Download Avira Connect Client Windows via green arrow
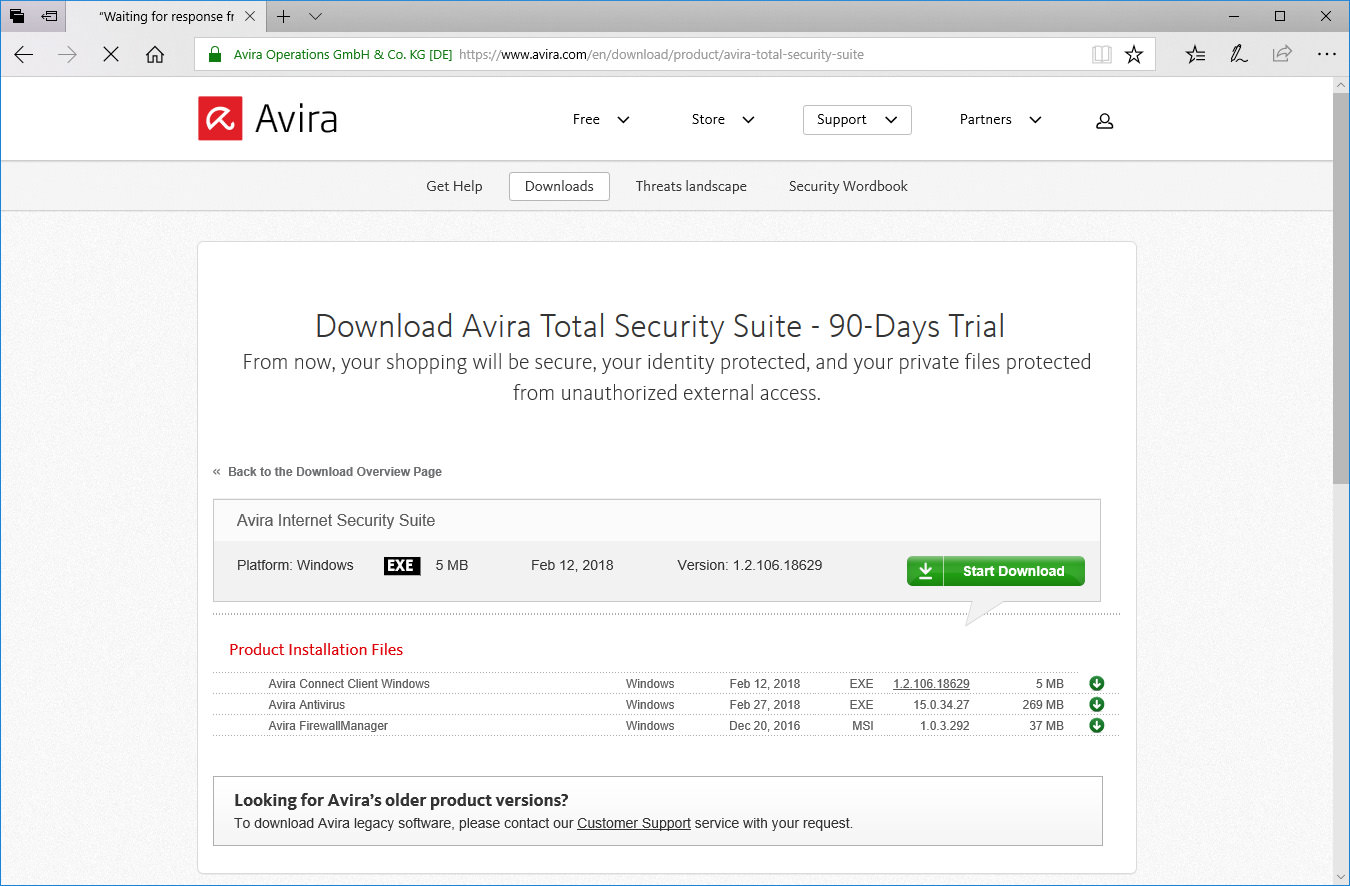 [1096, 684]
